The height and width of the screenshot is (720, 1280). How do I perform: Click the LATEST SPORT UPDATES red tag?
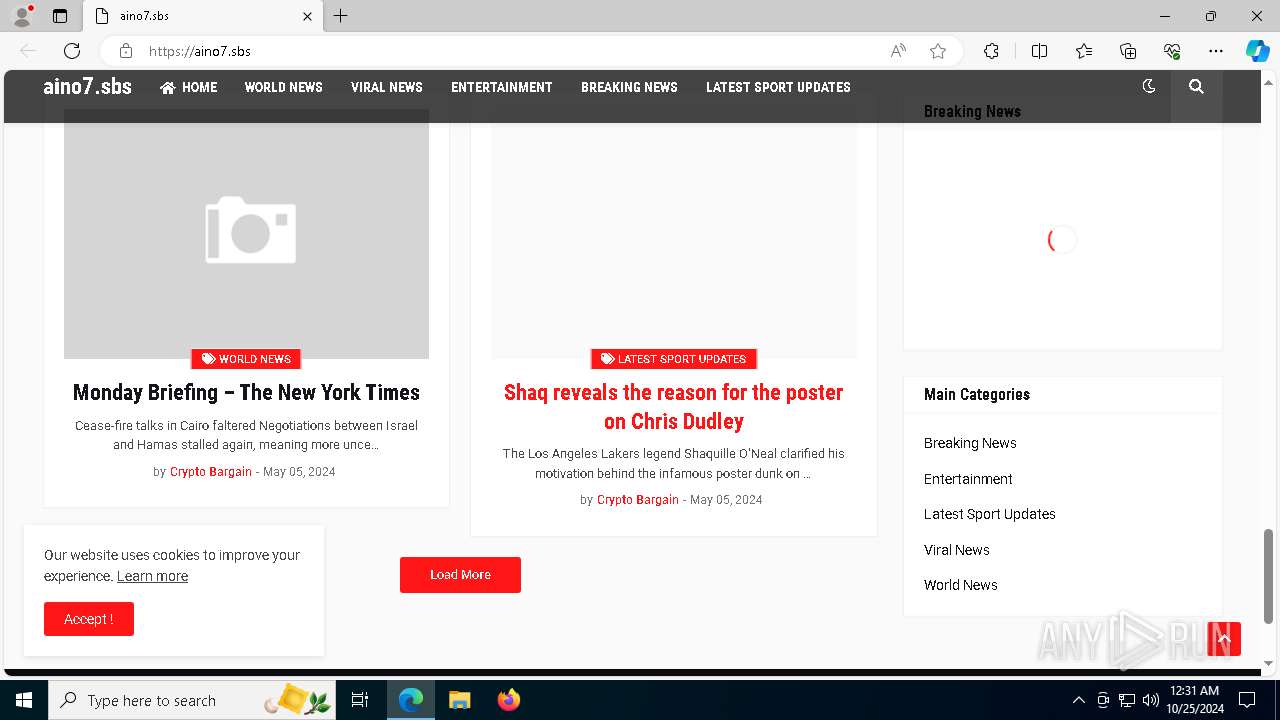tap(674, 359)
